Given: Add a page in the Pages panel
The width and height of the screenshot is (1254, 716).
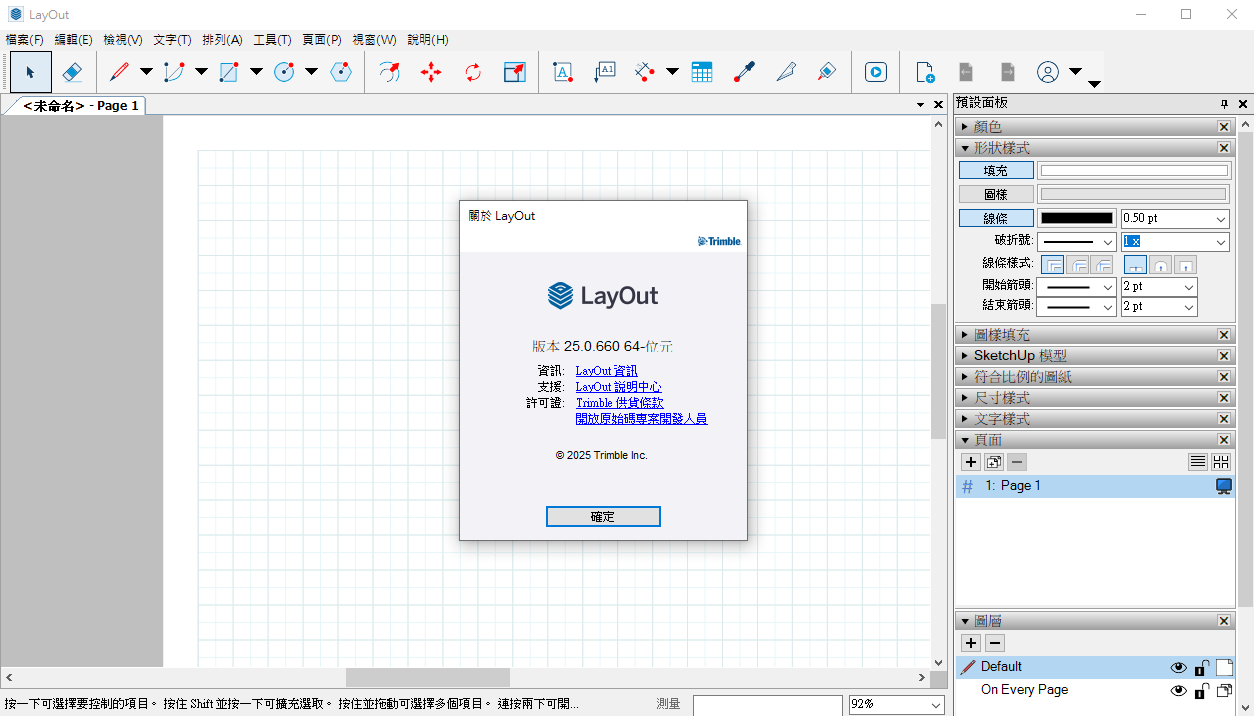Looking at the screenshot, I should pos(970,462).
